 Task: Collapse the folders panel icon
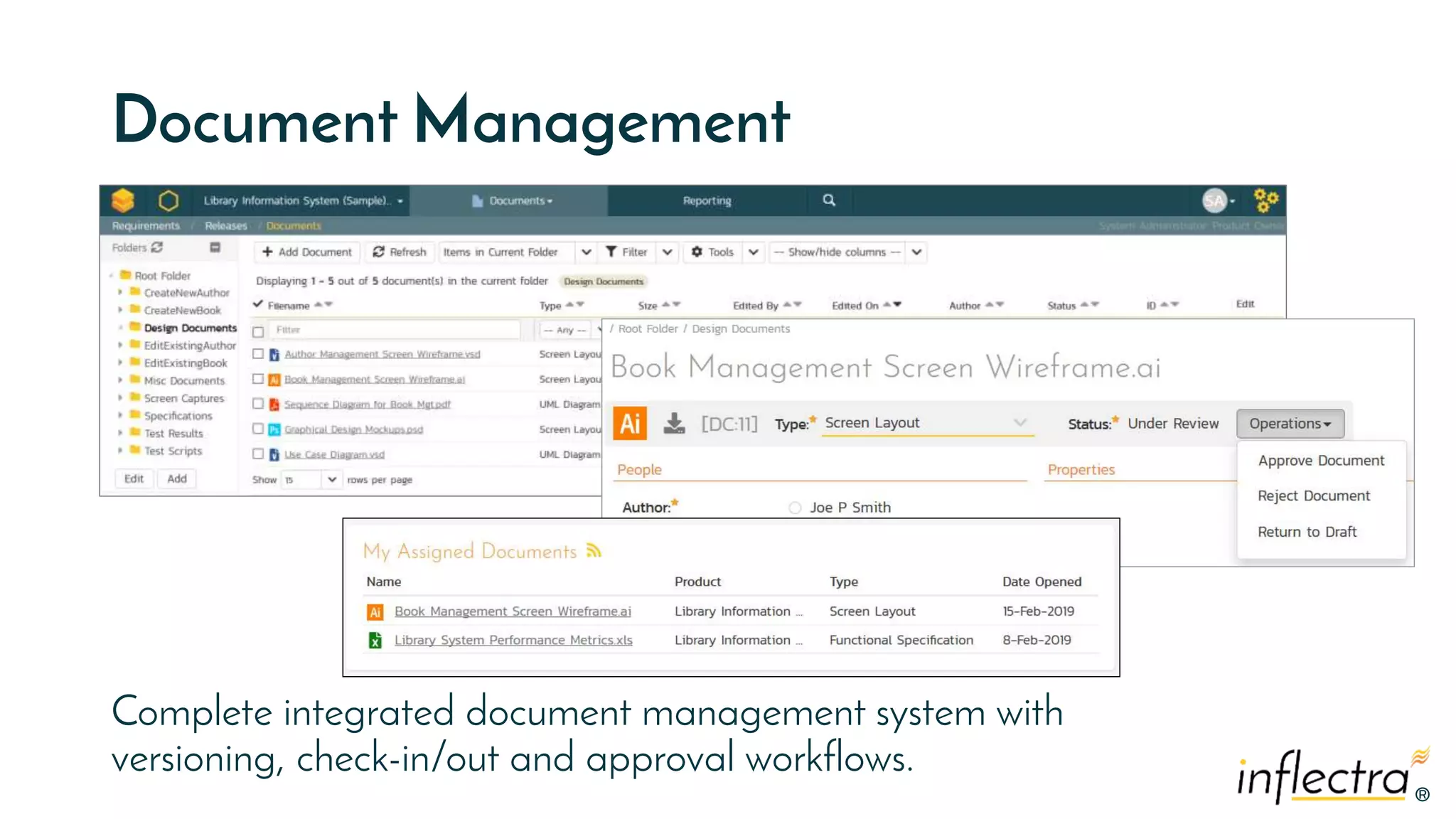pos(215,247)
